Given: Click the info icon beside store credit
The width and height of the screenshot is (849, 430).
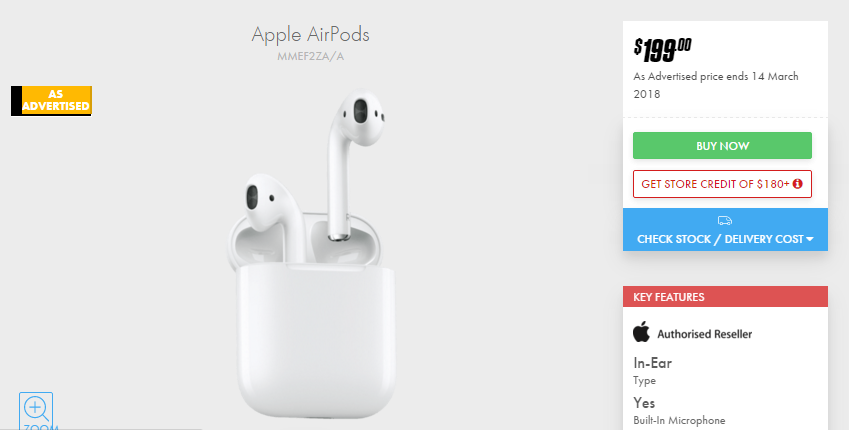Looking at the screenshot, I should [x=797, y=184].
